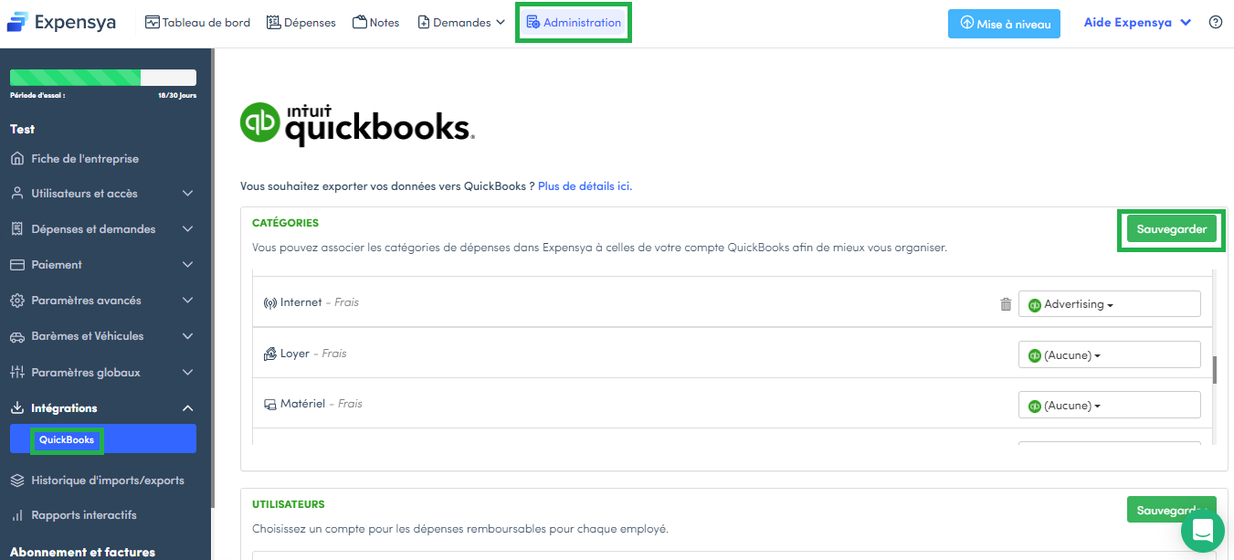Click the chart icon beside Rapports interactifs
Viewport: 1234px width, 560px height.
tap(17, 515)
